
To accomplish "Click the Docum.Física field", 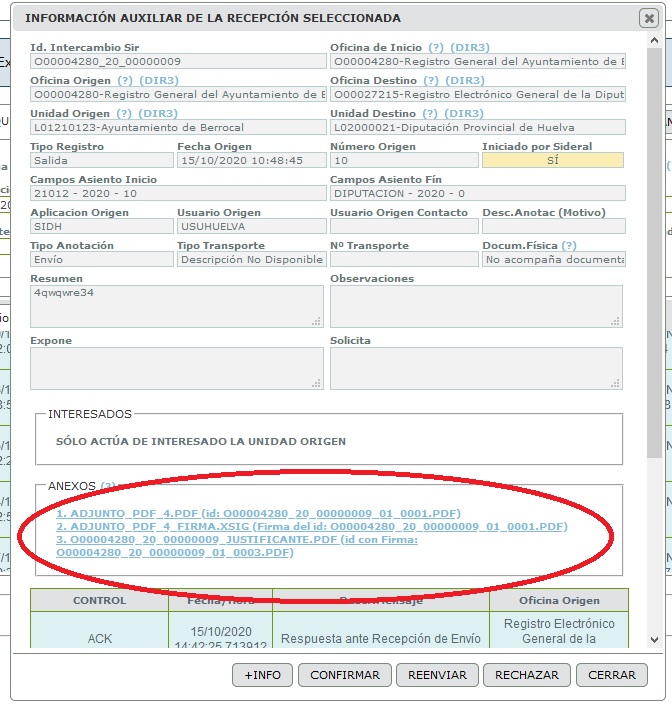I will click(553, 259).
